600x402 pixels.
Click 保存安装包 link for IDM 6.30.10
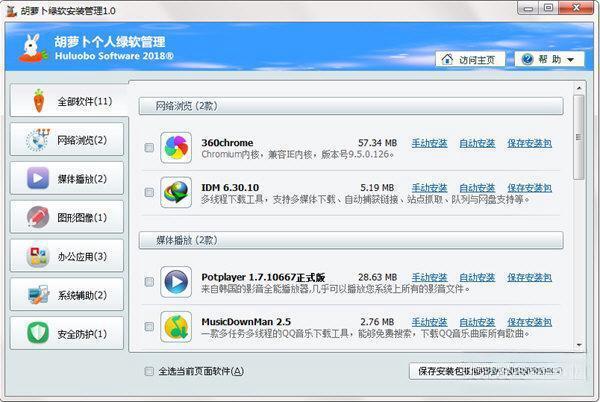point(530,188)
